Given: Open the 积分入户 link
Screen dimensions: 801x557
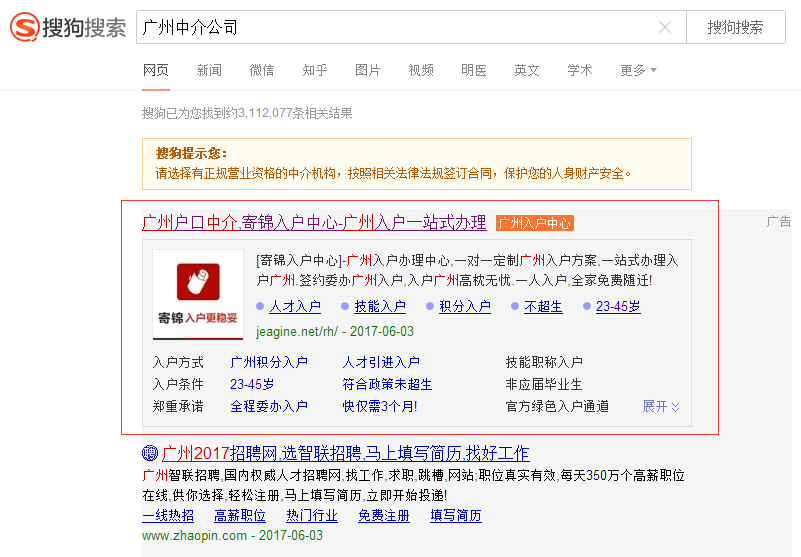Looking at the screenshot, I should coord(465,307).
